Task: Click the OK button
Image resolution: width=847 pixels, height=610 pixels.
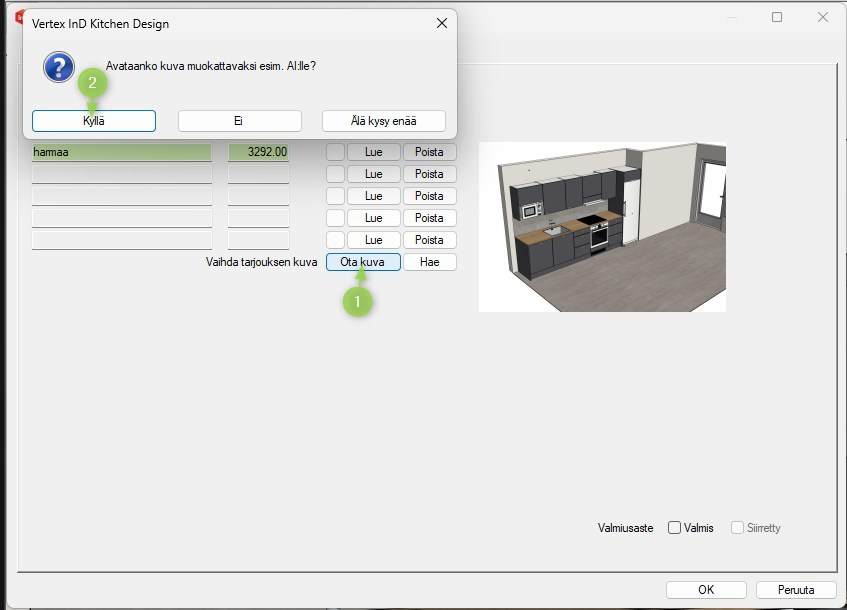Action: point(707,590)
